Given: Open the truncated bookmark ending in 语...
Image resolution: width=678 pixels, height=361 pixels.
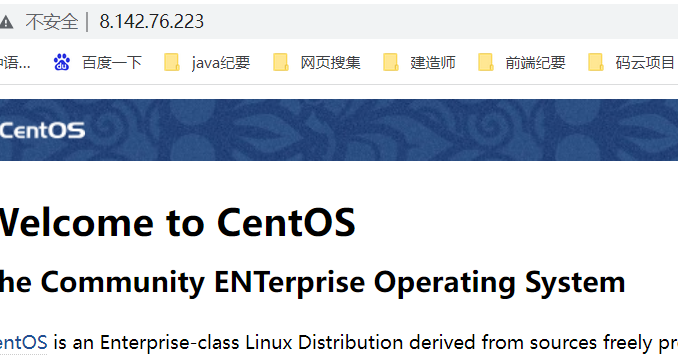Looking at the screenshot, I should pos(15,63).
